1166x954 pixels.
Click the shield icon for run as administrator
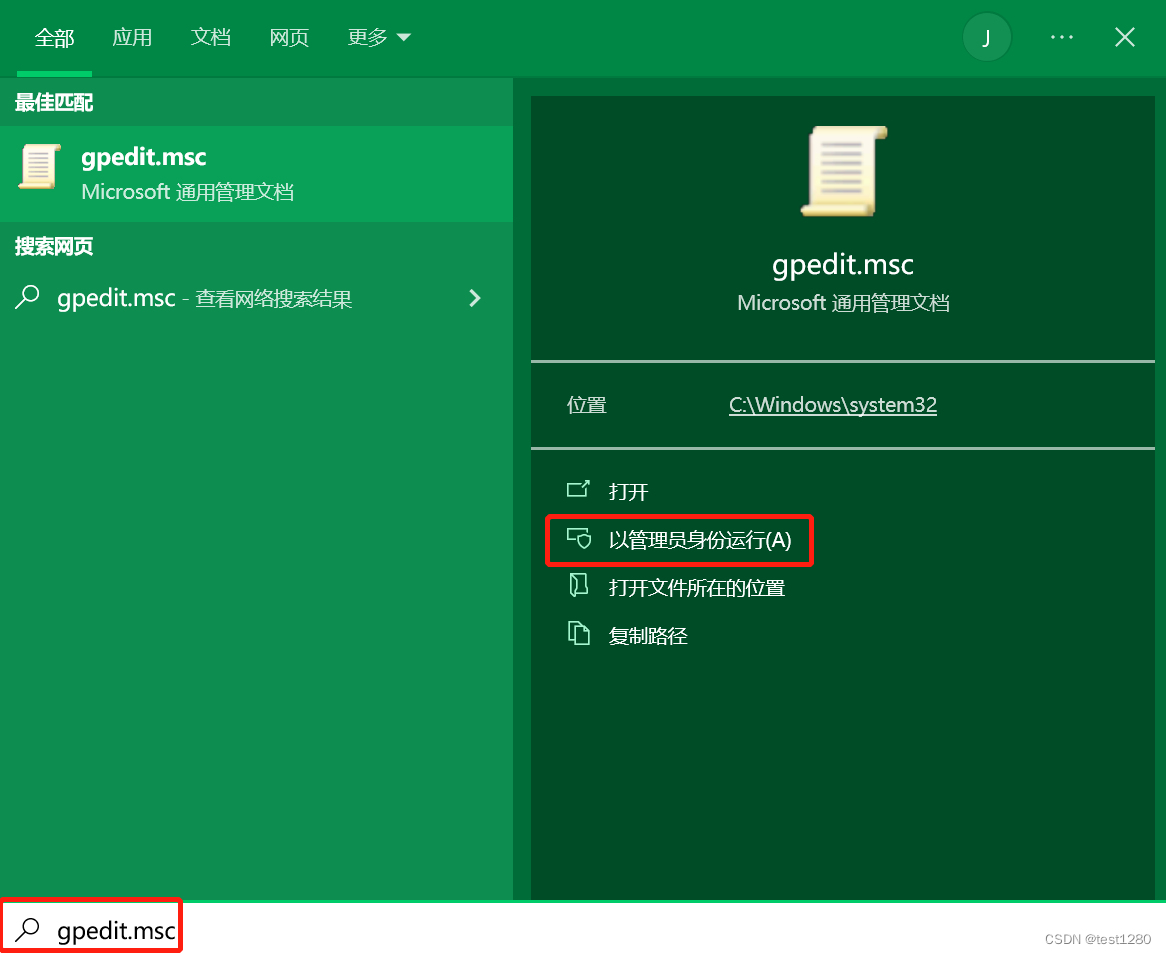(x=579, y=538)
